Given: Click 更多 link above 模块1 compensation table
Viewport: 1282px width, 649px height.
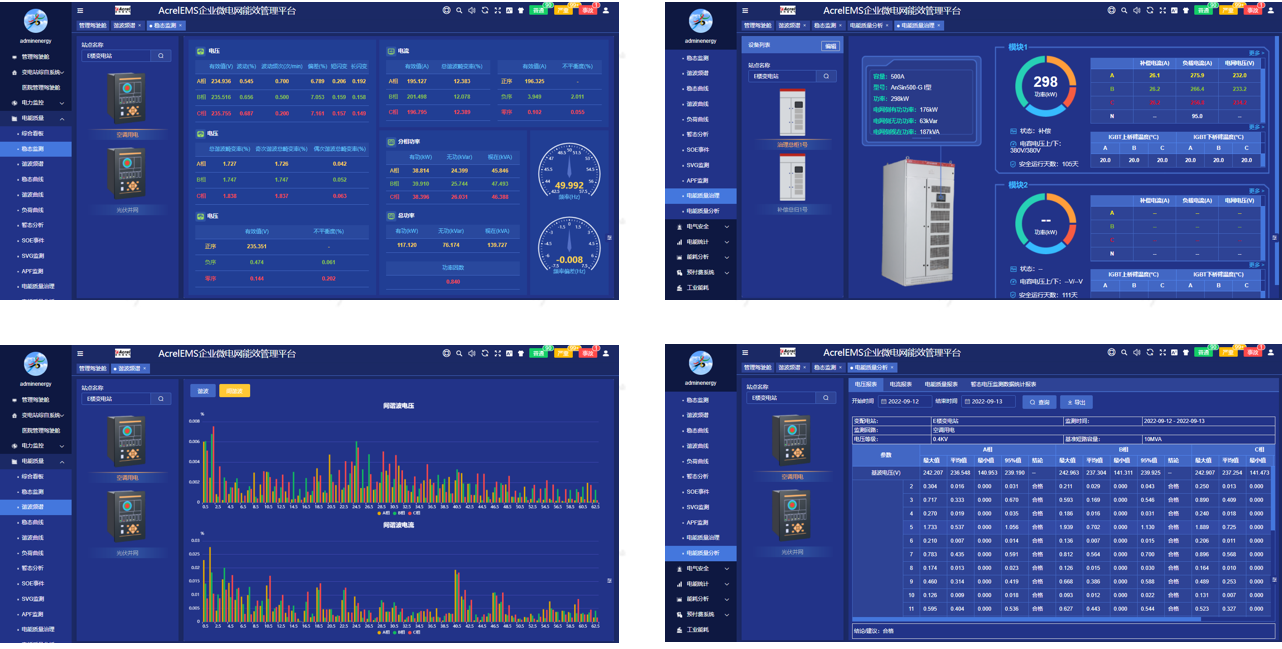Looking at the screenshot, I should tap(1255, 52).
